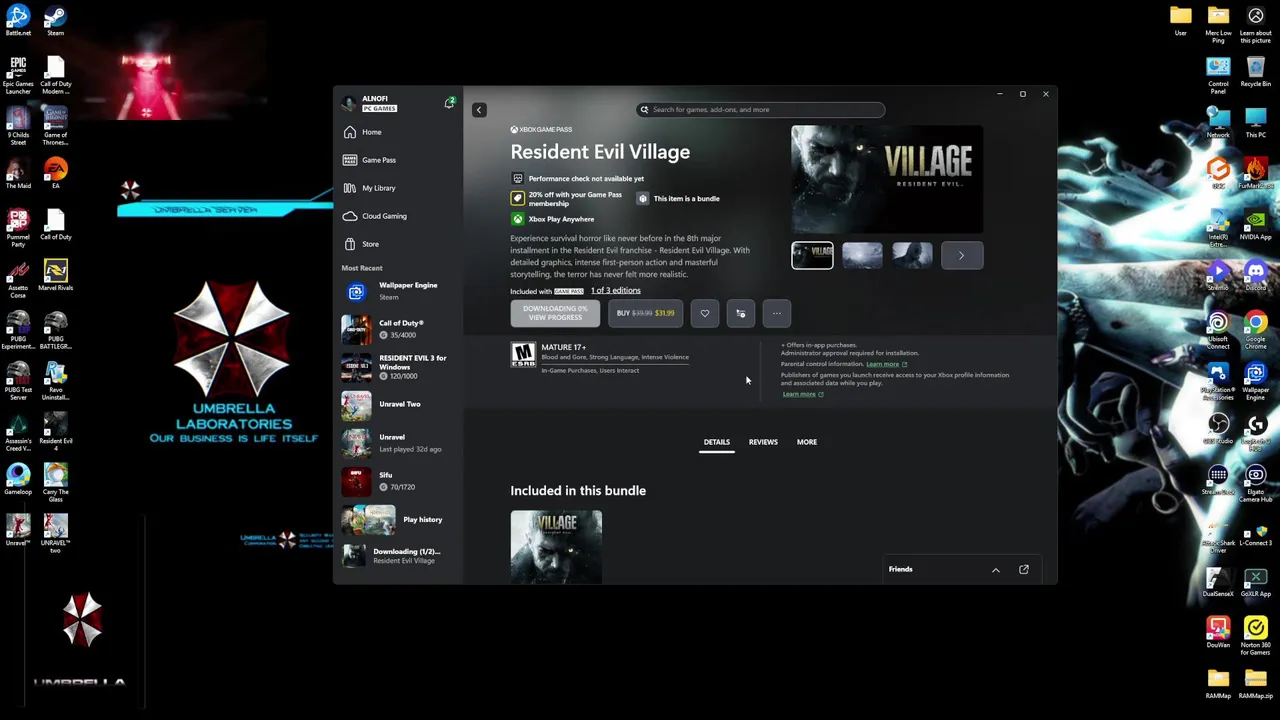Viewport: 1280px width, 720px height.
Task: Click the BUY $31.99 button
Action: (646, 314)
